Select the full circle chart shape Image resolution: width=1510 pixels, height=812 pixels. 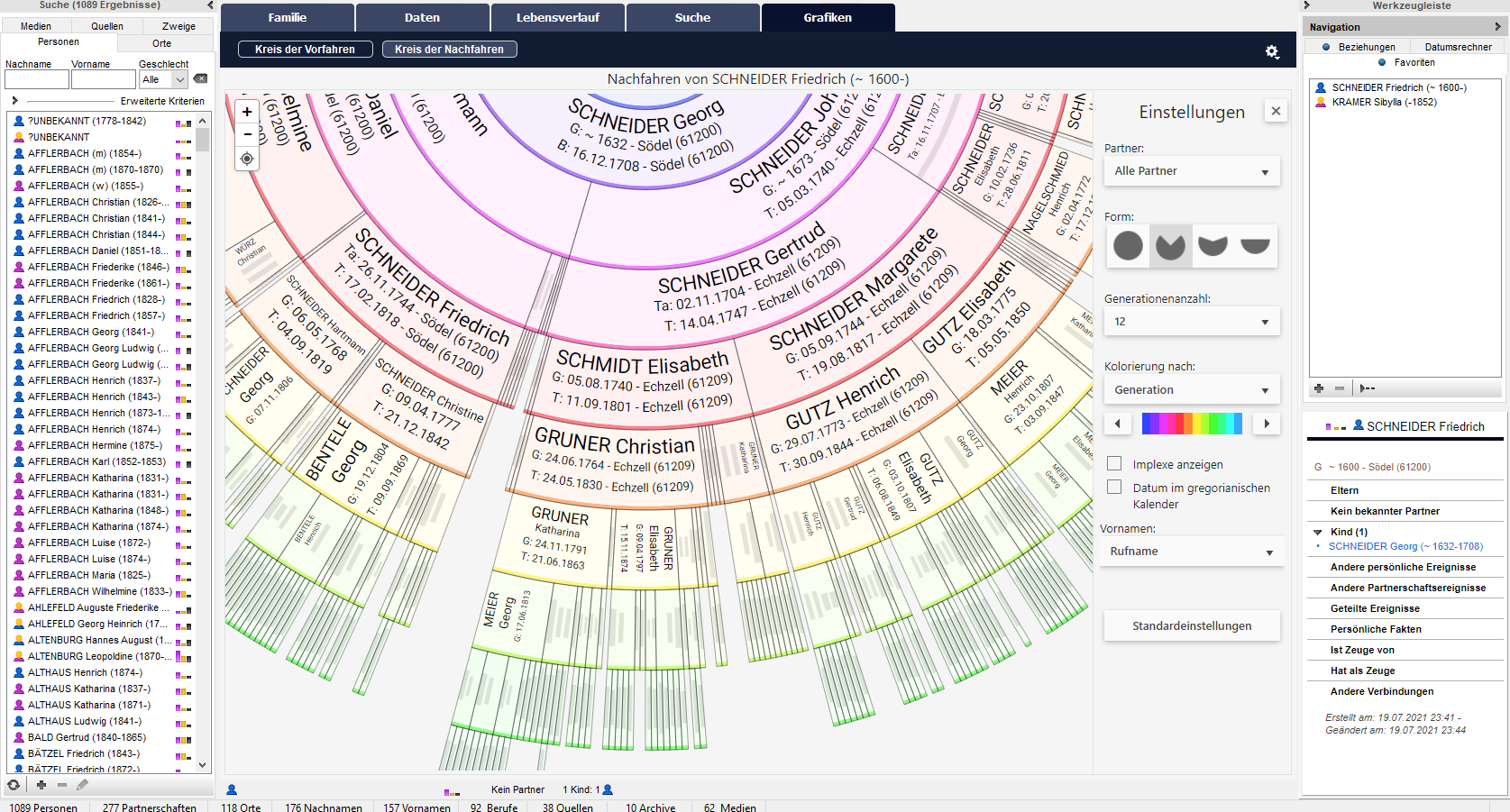pyautogui.click(x=1128, y=245)
